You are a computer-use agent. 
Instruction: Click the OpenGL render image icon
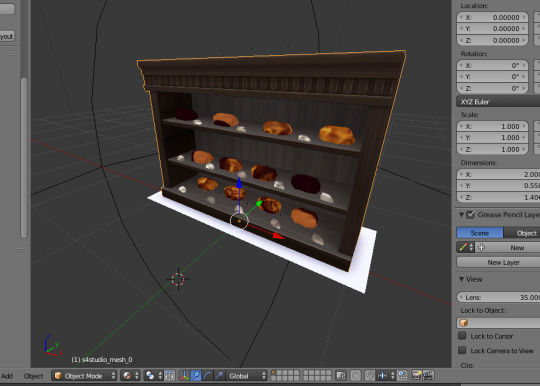[x=416, y=376]
